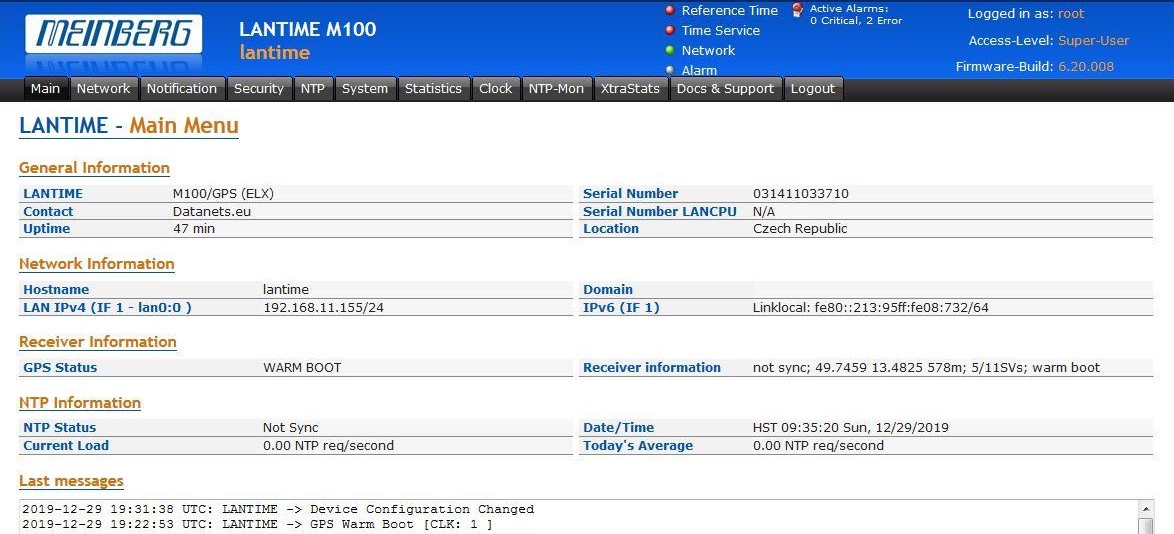Click the firmware build 6.20.008

[1086, 67]
